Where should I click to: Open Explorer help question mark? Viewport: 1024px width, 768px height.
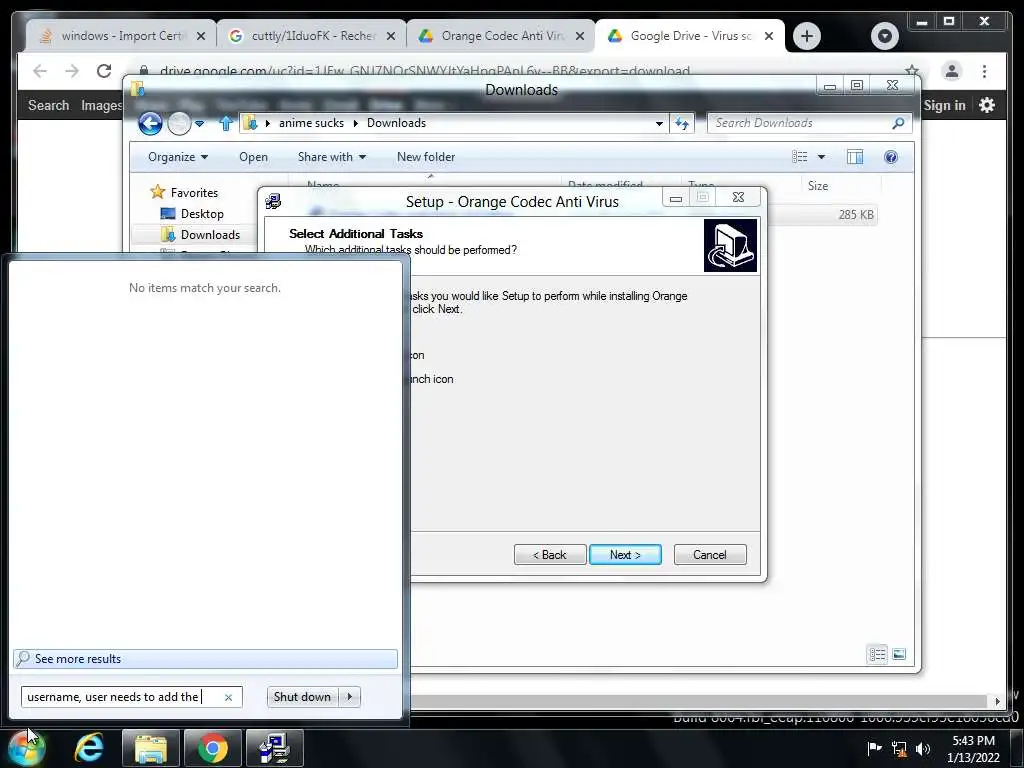pos(891,157)
